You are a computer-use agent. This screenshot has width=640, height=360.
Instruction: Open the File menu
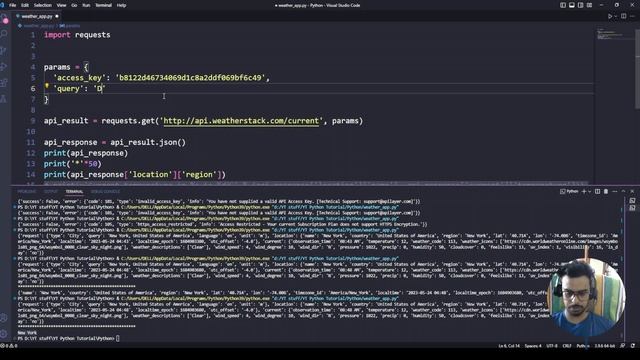coord(13,5)
